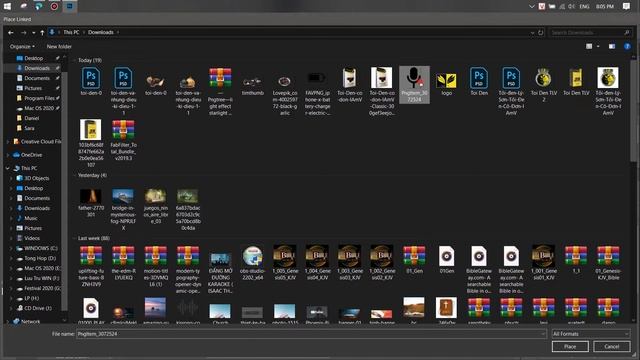Select the DANG MO DUONG KARAOKE video
The width and height of the screenshot is (640, 360).
point(220,273)
